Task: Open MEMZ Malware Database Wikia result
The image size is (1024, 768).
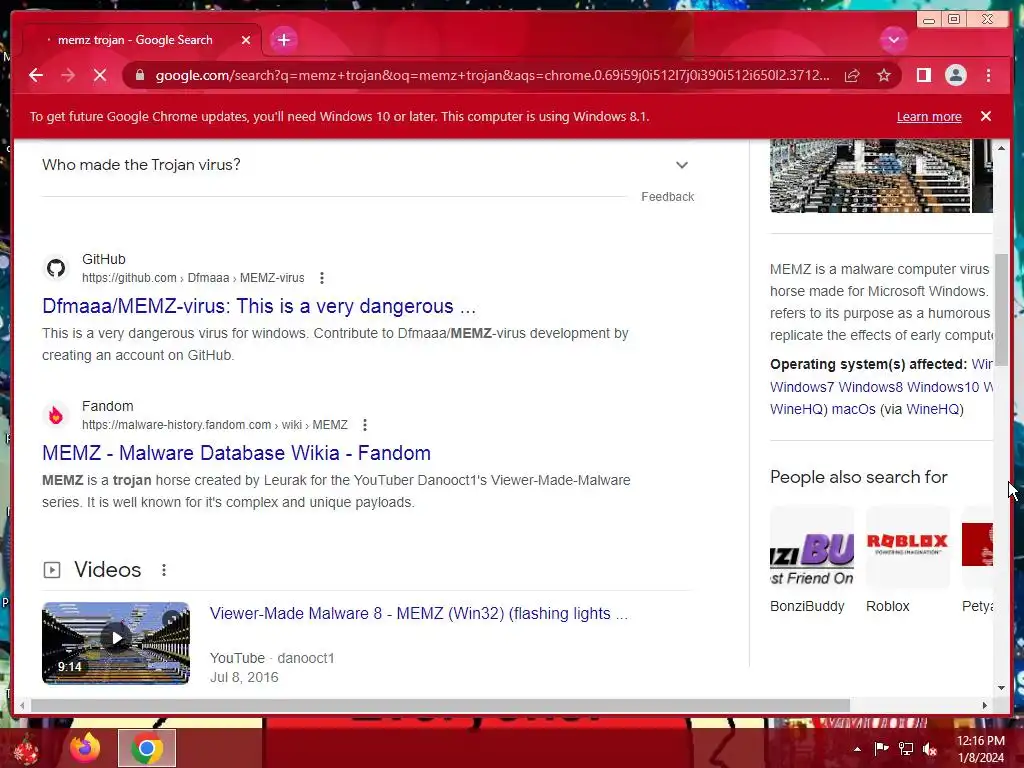Action: pos(236,453)
